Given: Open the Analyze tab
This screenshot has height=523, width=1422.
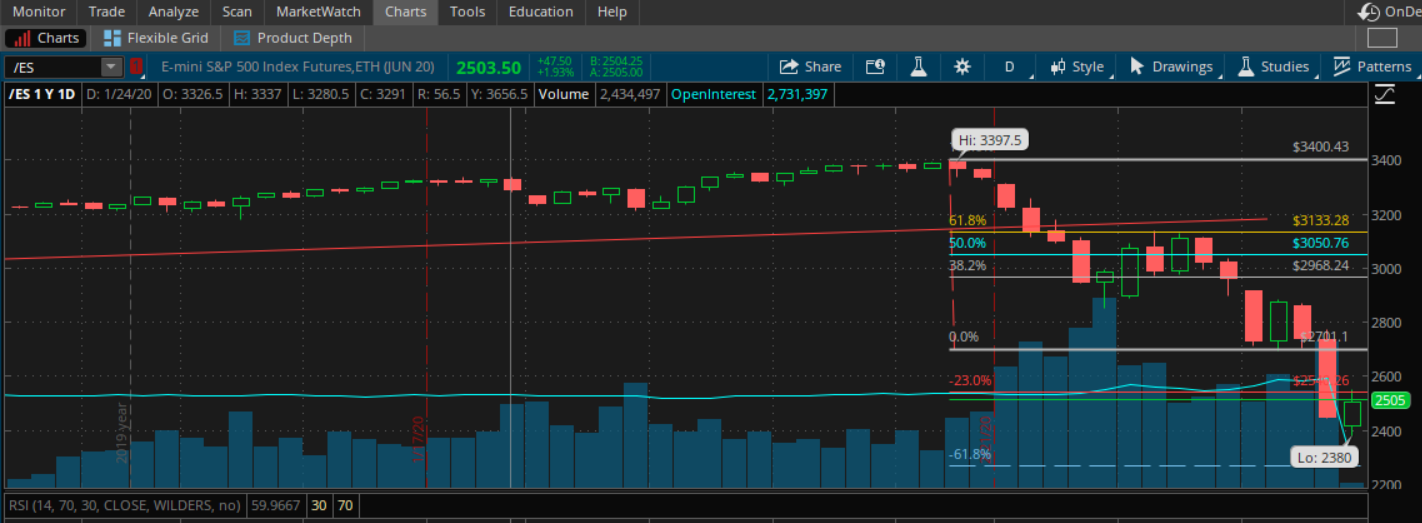Looking at the screenshot, I should 173,12.
